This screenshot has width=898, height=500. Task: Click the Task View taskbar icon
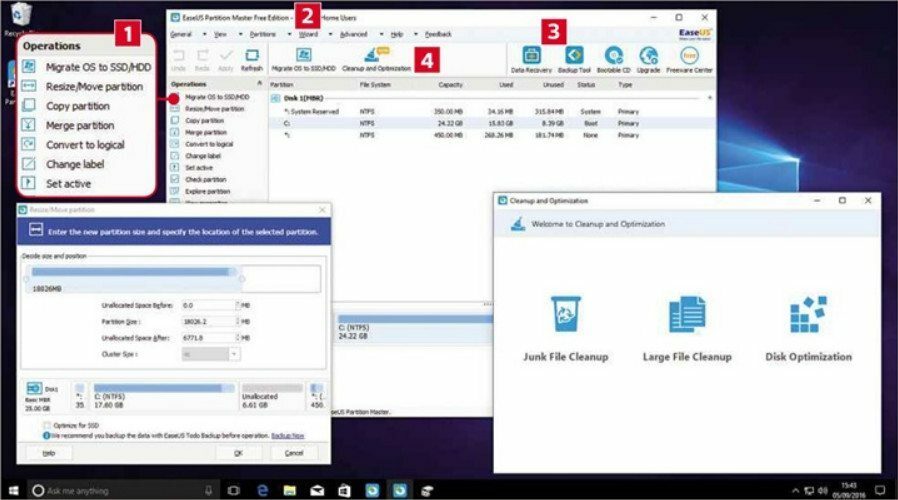click(x=234, y=490)
